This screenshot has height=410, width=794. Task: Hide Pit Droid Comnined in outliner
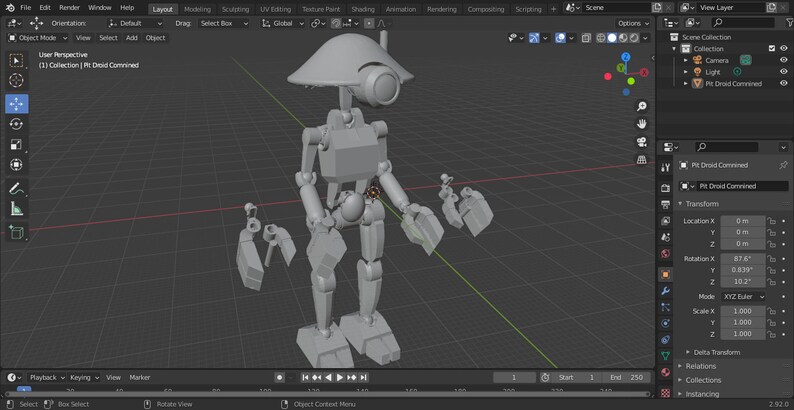(783, 84)
